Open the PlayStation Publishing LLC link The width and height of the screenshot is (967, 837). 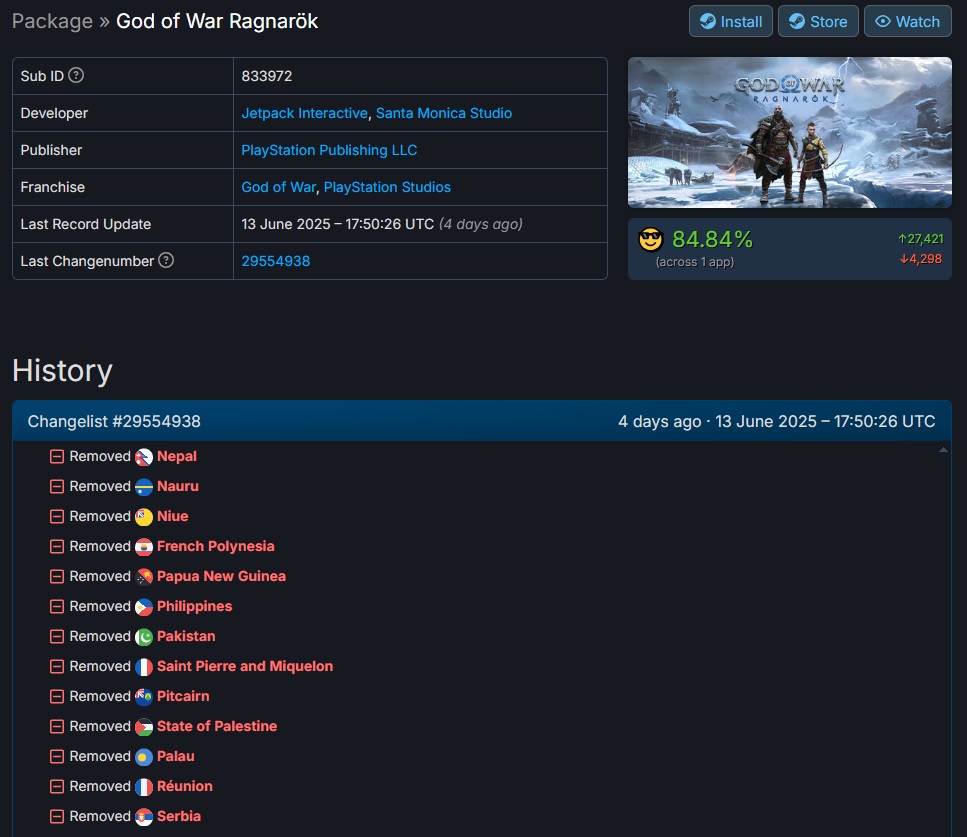[x=329, y=150]
